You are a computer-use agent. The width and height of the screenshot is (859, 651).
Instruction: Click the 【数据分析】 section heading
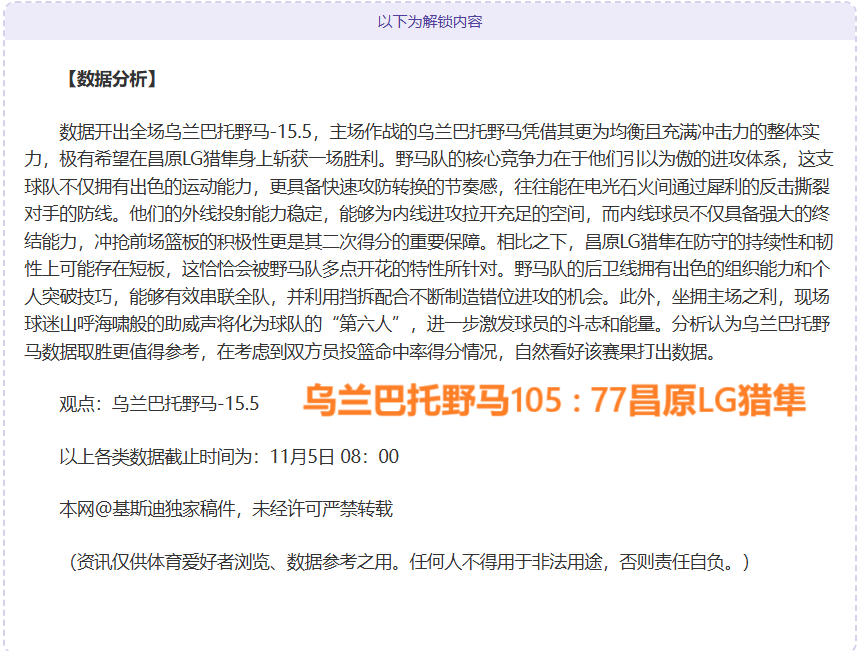pos(110,79)
